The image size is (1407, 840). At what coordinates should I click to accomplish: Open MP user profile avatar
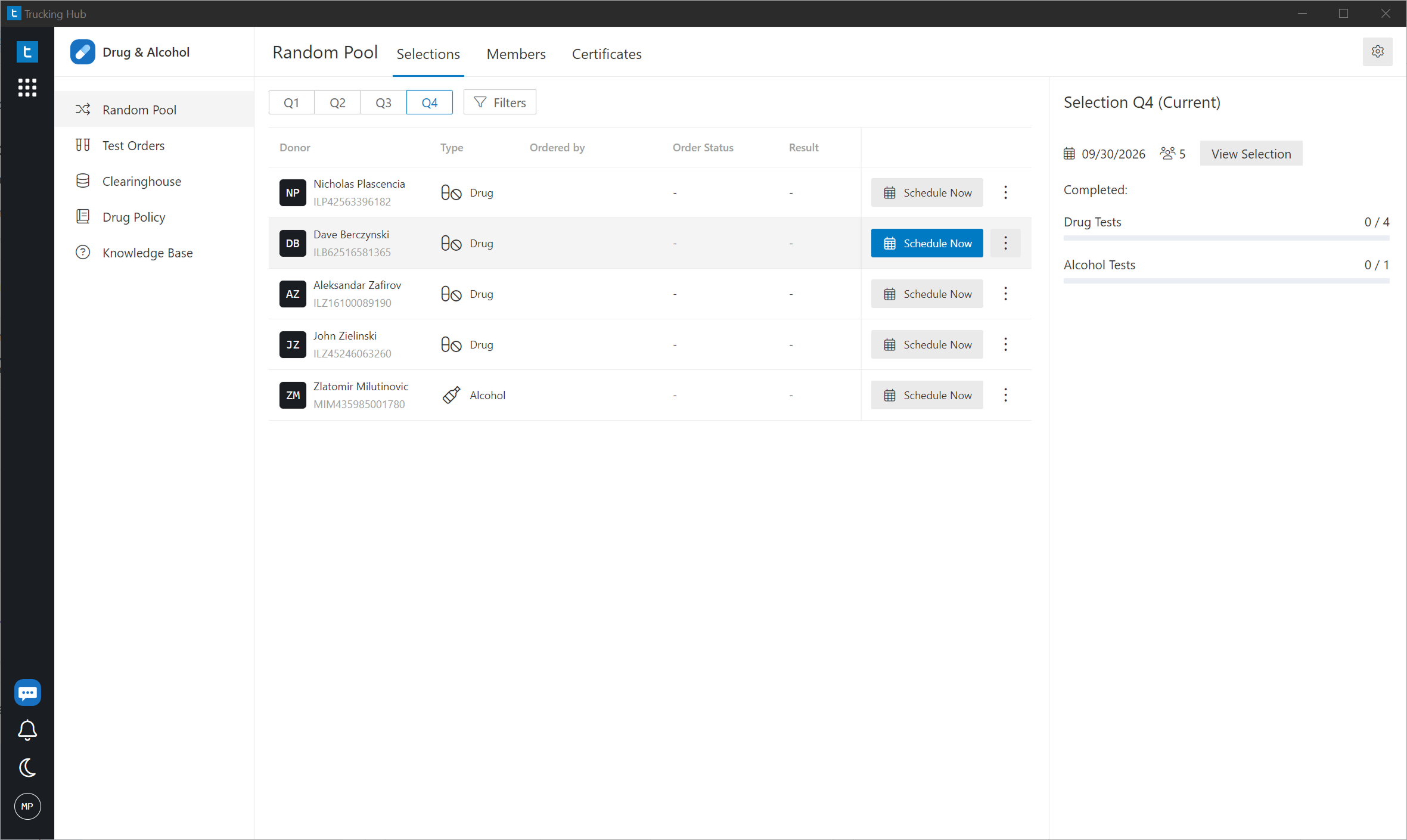27,807
